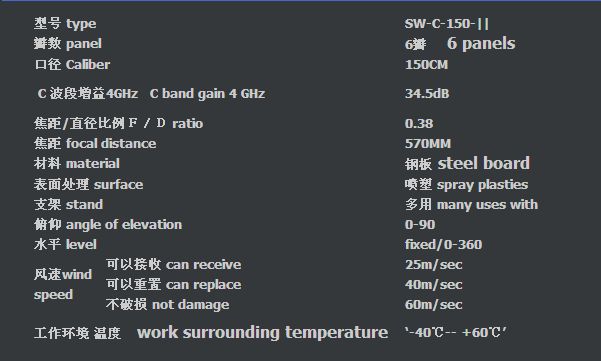Viewport: 601px width, 361px height.
Task: Select the -40℃-- +60℃ temperature range
Action: click(x=456, y=332)
